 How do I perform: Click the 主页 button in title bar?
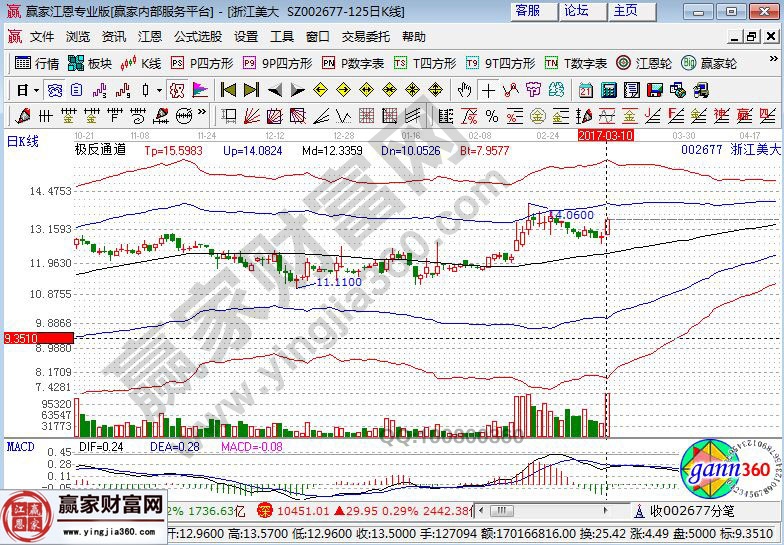pos(632,11)
